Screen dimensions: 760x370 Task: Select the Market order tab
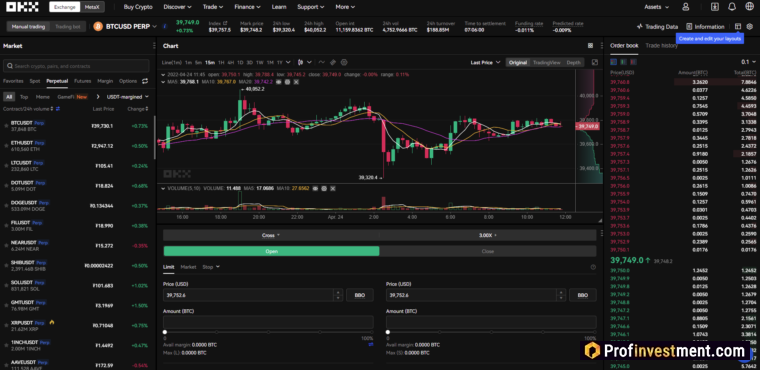click(x=188, y=267)
